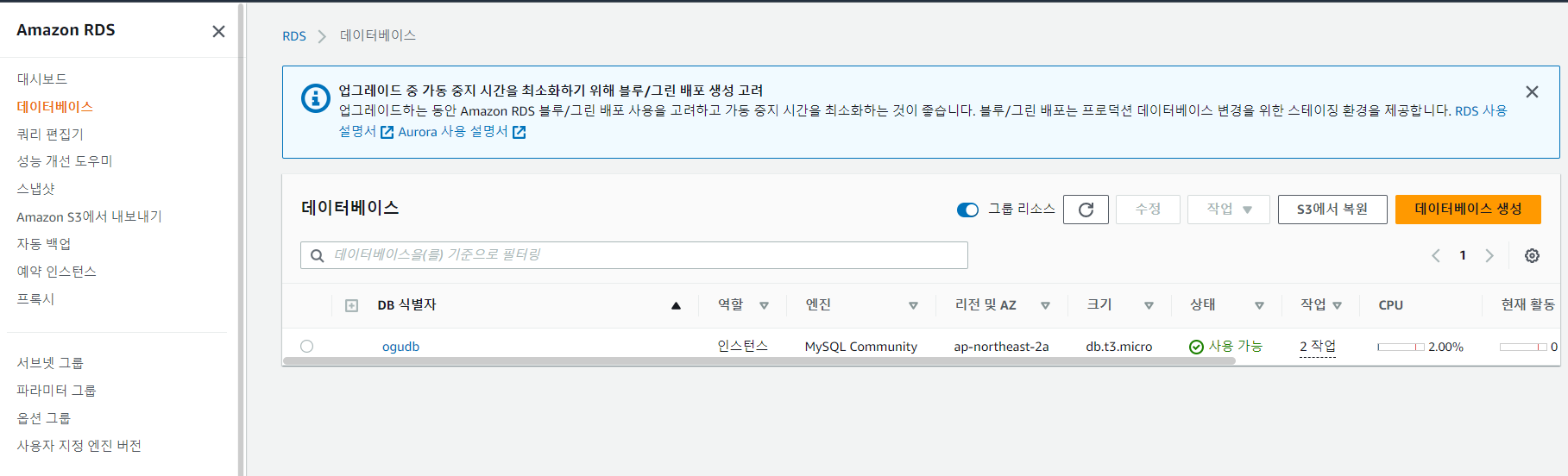
Task: Open 성능 개선 도우미 in sidebar
Action: [65, 161]
